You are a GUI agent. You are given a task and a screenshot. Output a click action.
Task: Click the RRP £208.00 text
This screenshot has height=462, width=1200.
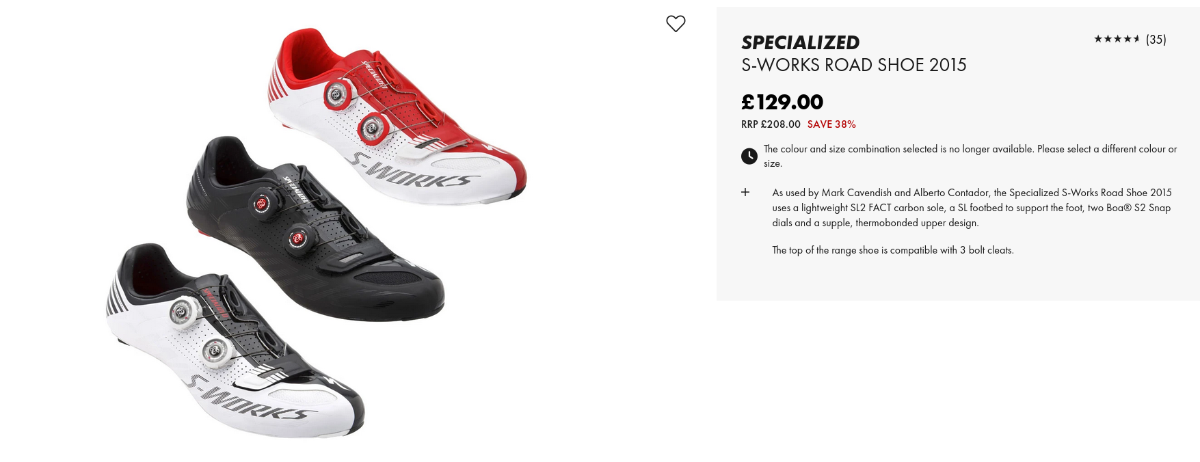pyautogui.click(x=770, y=125)
